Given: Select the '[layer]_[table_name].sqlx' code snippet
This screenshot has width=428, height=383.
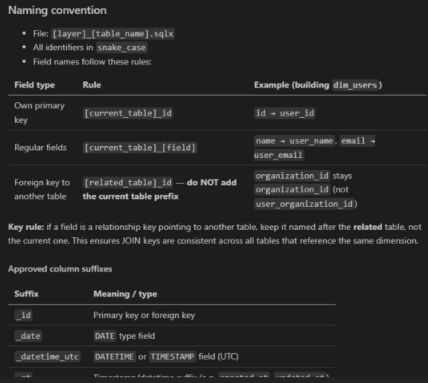Looking at the screenshot, I should tap(113, 34).
